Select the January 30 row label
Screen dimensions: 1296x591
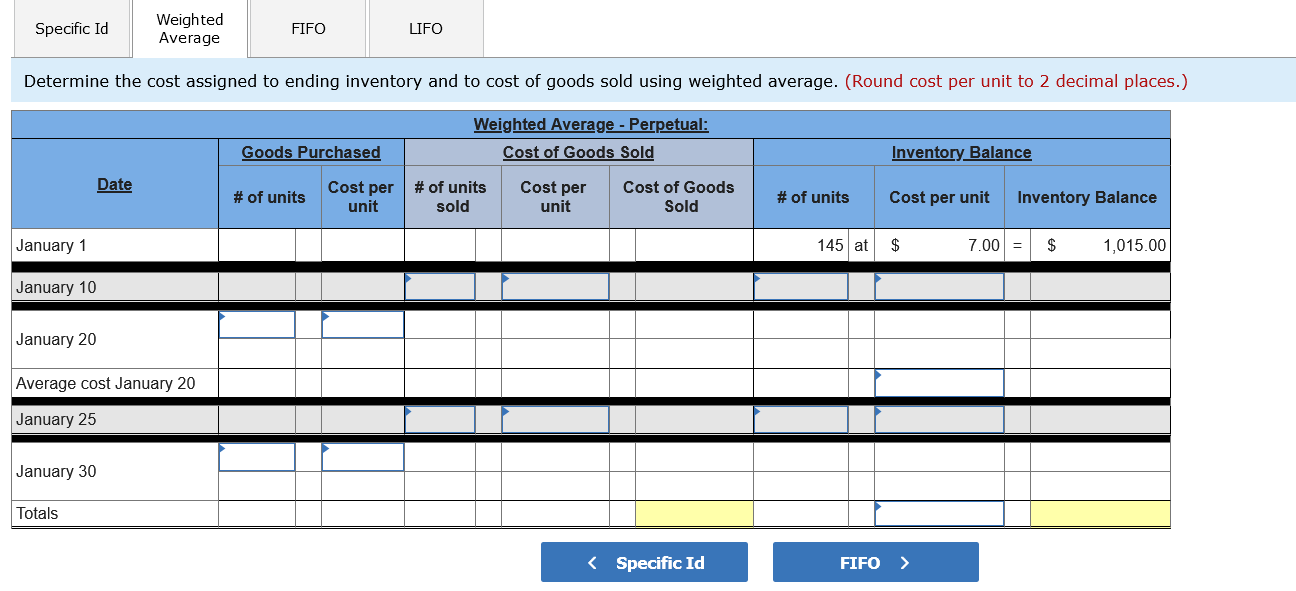pos(56,471)
